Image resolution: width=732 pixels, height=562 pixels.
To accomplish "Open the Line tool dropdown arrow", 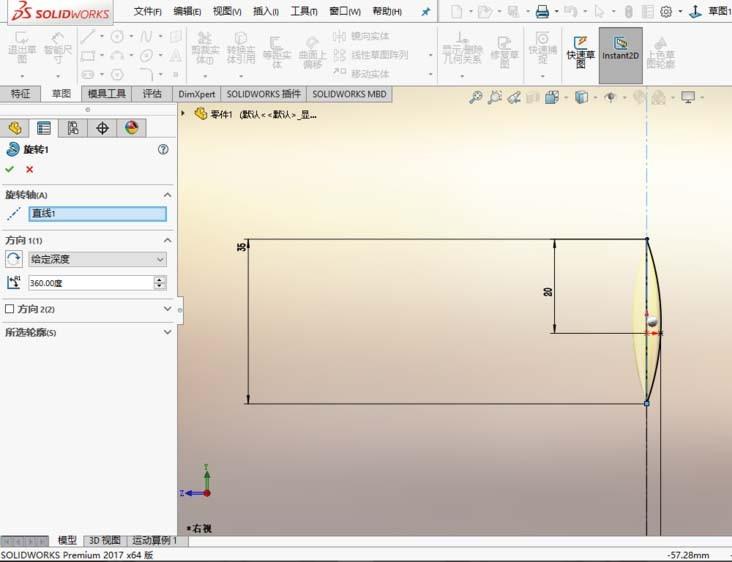I will (102, 36).
